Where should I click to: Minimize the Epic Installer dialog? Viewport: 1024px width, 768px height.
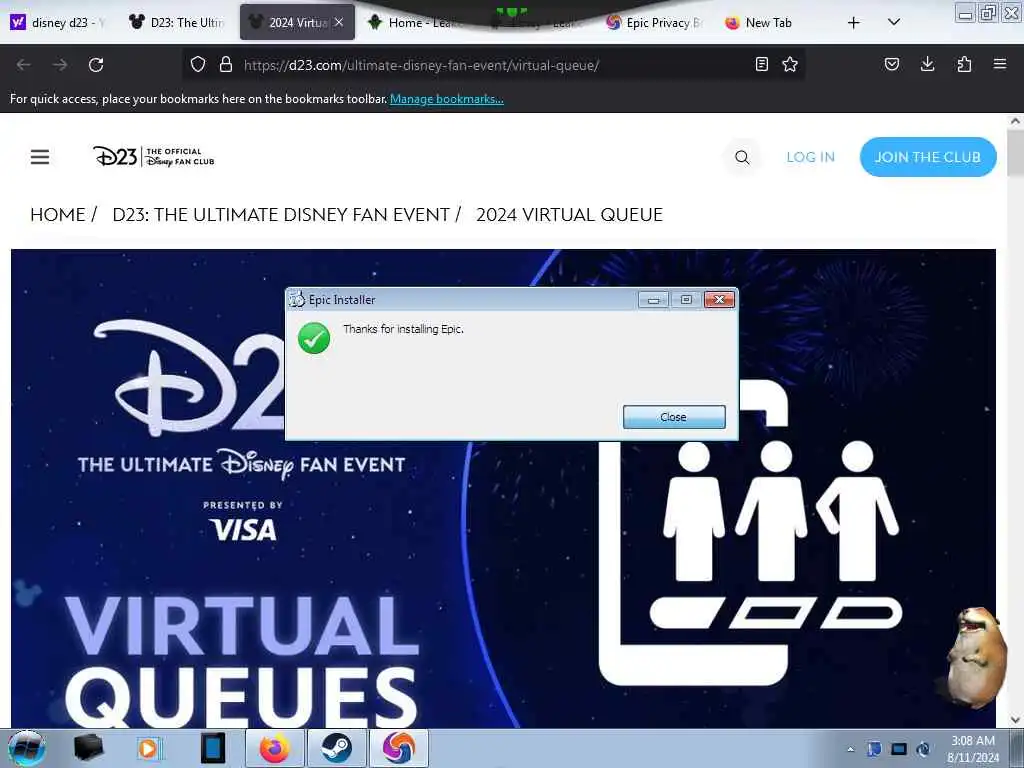(x=653, y=300)
